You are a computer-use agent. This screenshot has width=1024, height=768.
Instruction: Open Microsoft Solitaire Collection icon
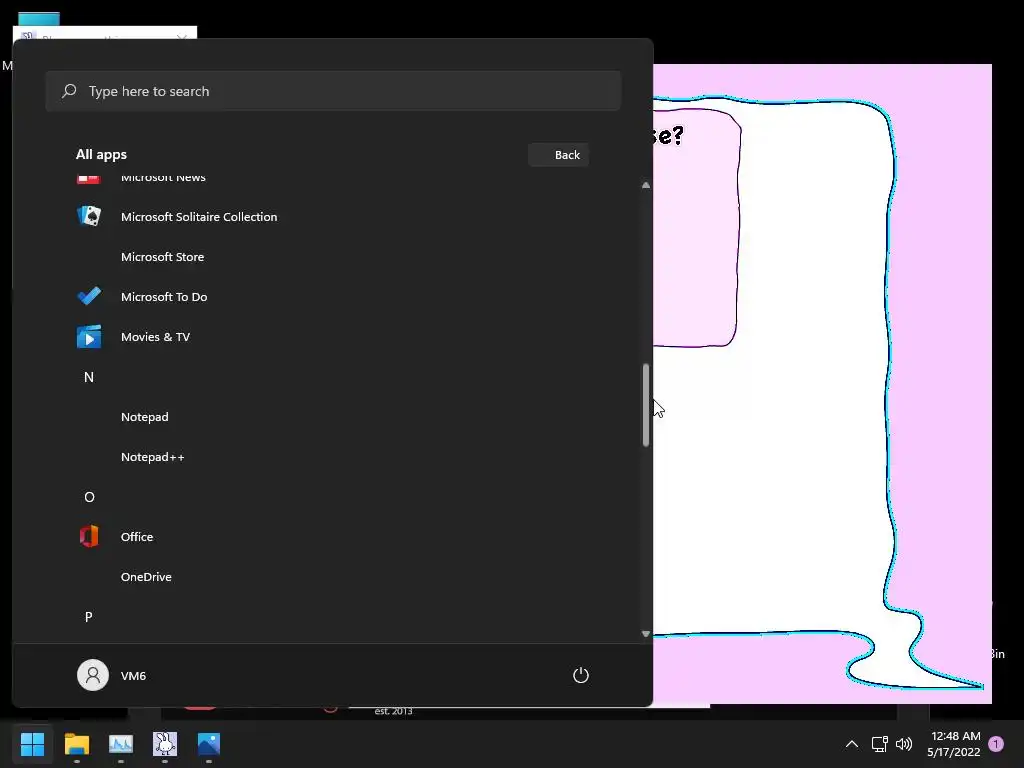pyautogui.click(x=89, y=216)
